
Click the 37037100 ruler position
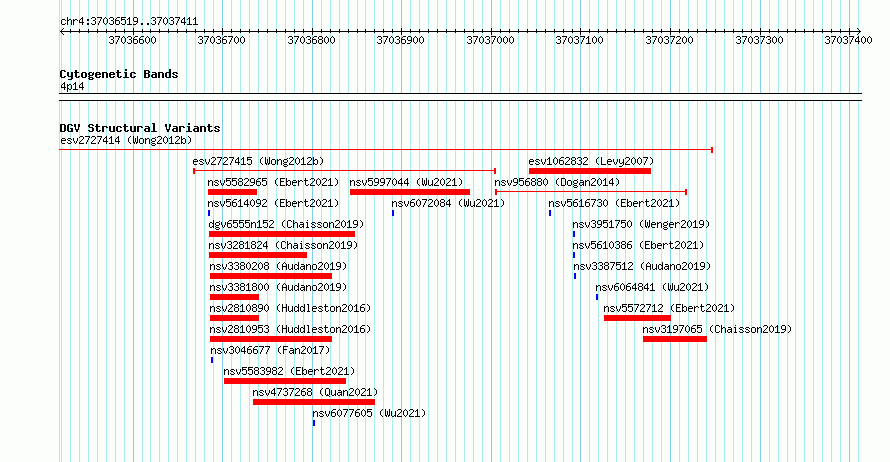click(579, 40)
